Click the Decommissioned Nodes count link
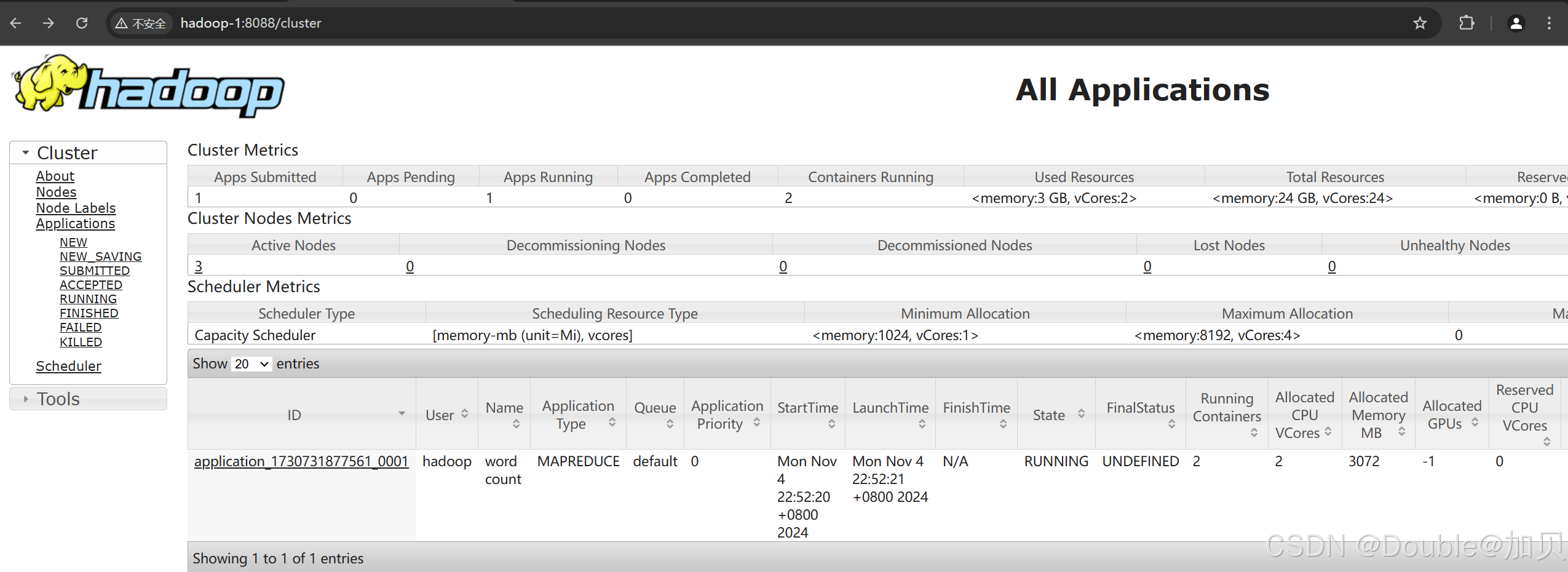 783,266
